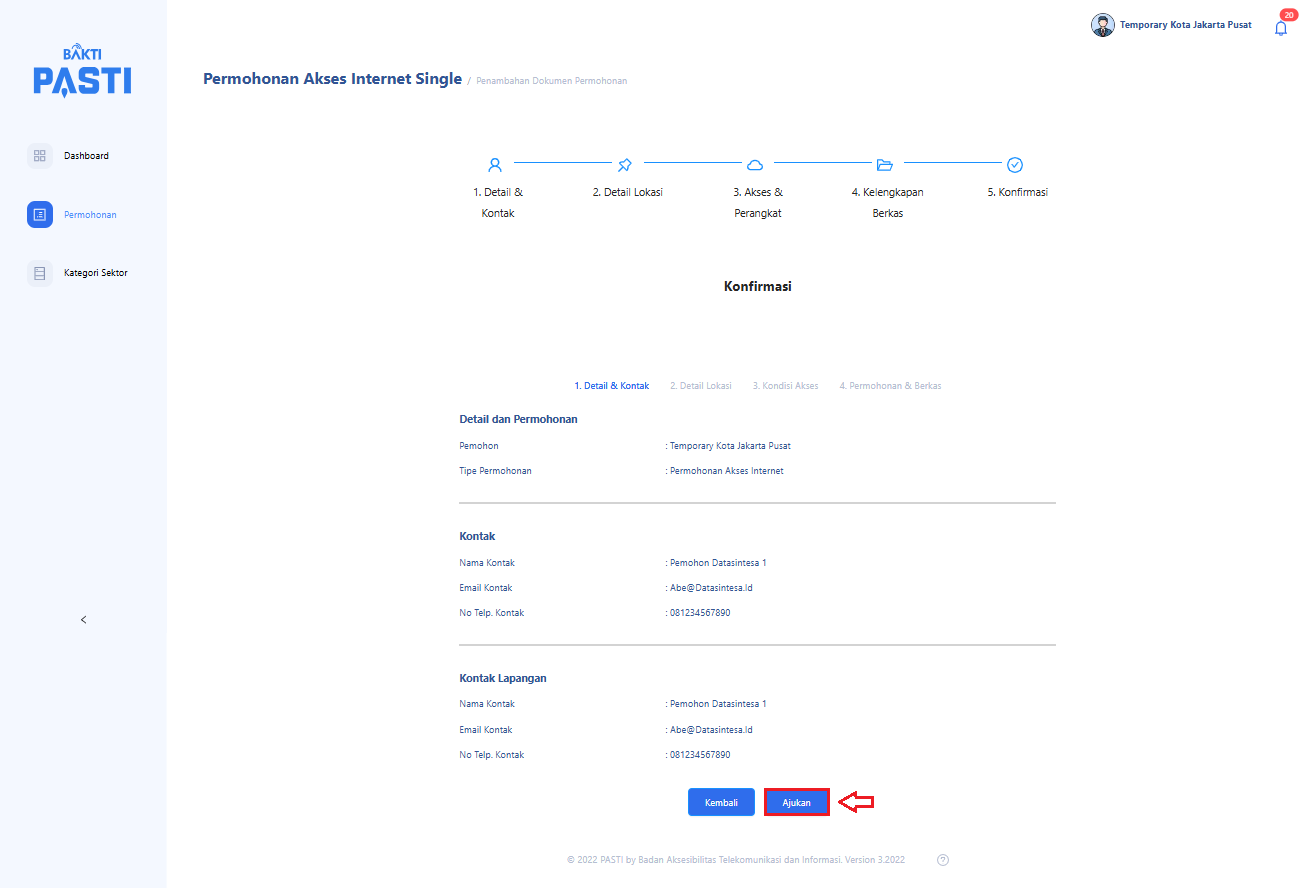The image size is (1305, 888).
Task: Open the 3. Kondisi Akses tab
Action: tap(785, 386)
